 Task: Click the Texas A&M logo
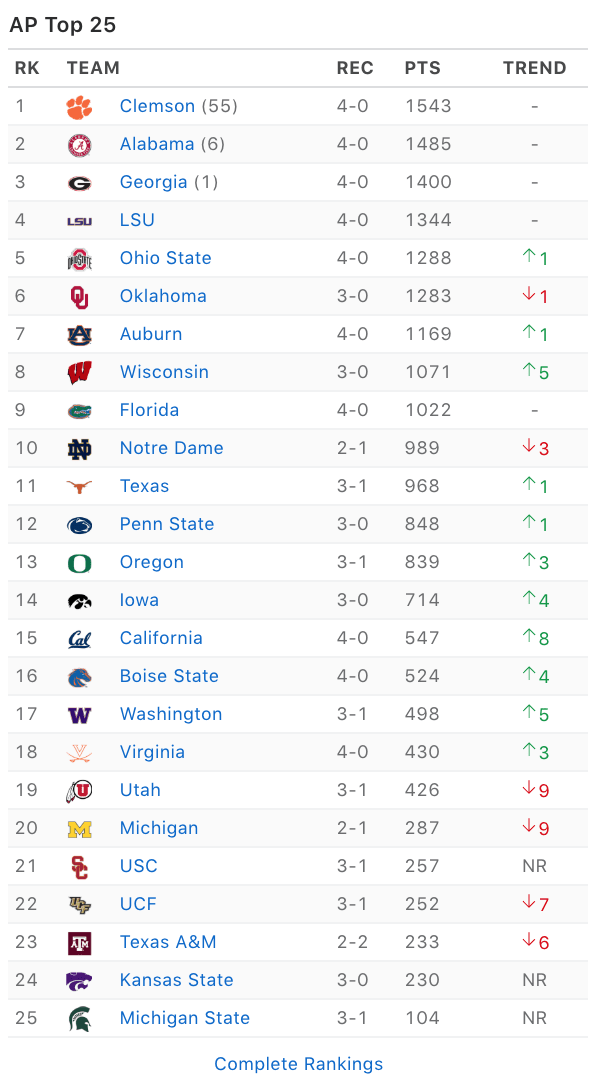[x=79, y=943]
